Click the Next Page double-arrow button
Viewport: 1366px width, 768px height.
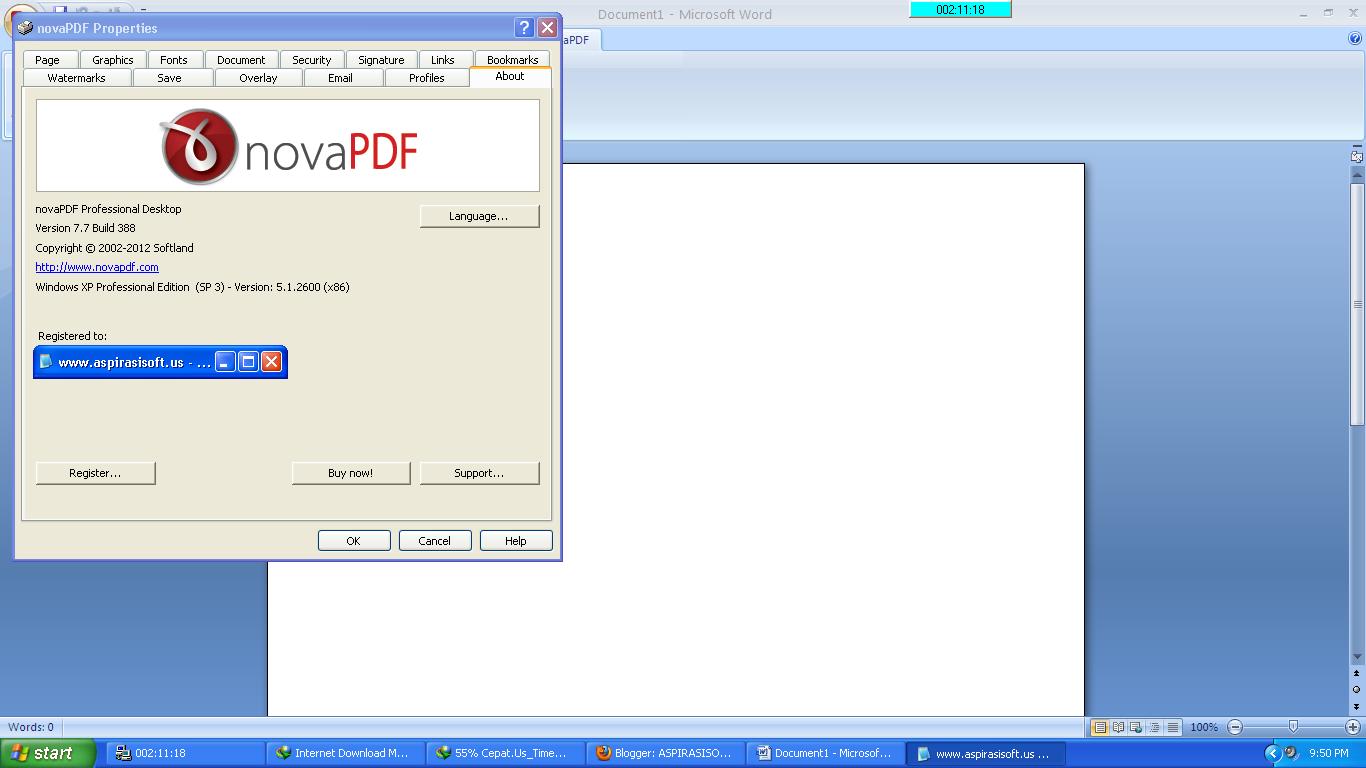pyautogui.click(x=1357, y=706)
